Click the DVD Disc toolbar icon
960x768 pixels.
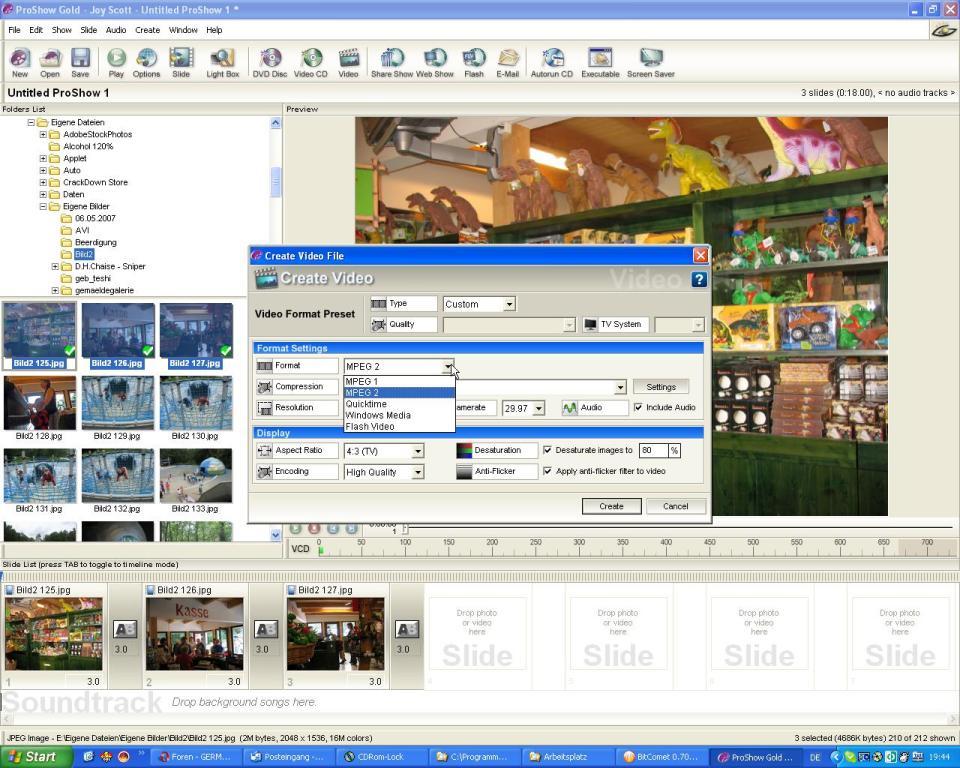click(269, 61)
